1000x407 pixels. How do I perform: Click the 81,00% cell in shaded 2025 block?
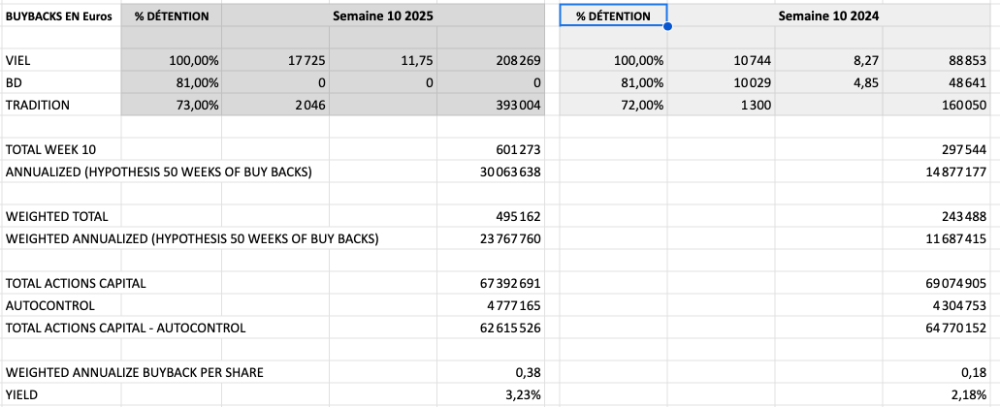(171, 83)
